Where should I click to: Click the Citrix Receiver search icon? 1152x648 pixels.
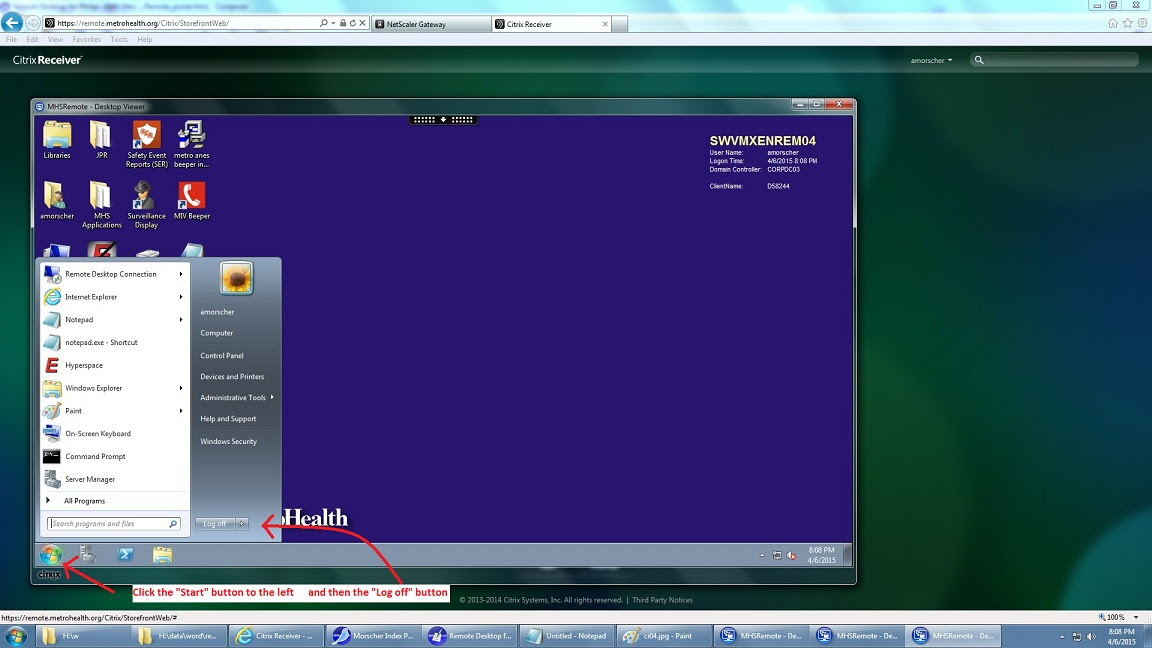tap(979, 60)
